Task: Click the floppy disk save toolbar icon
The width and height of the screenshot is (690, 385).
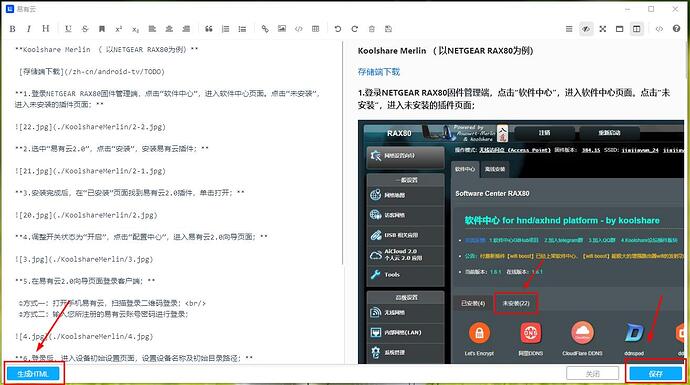Action: coord(388,29)
